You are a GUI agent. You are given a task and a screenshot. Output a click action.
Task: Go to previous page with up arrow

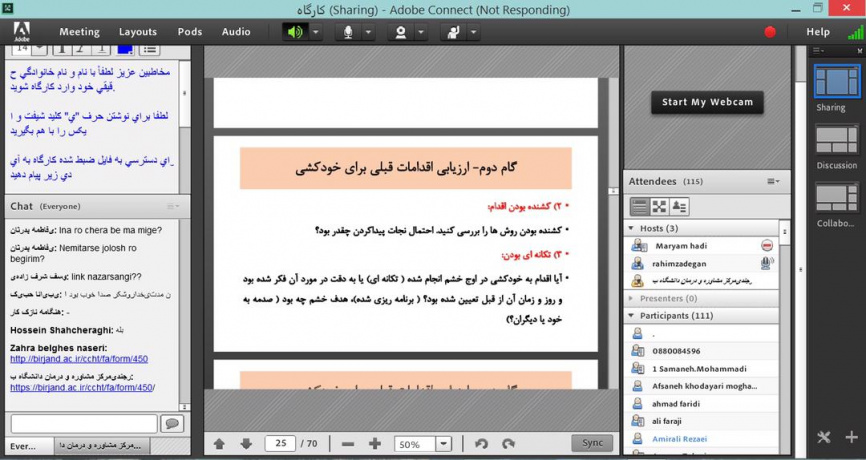pos(219,443)
